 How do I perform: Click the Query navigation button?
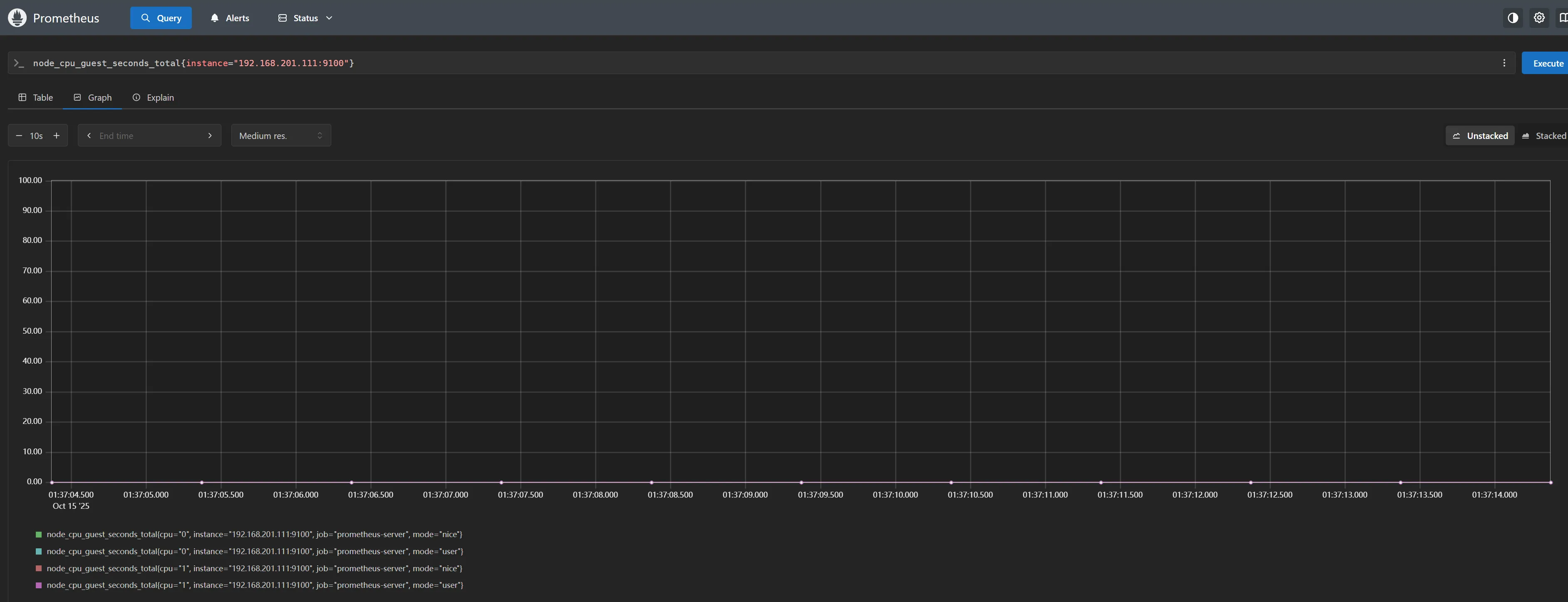(x=161, y=18)
